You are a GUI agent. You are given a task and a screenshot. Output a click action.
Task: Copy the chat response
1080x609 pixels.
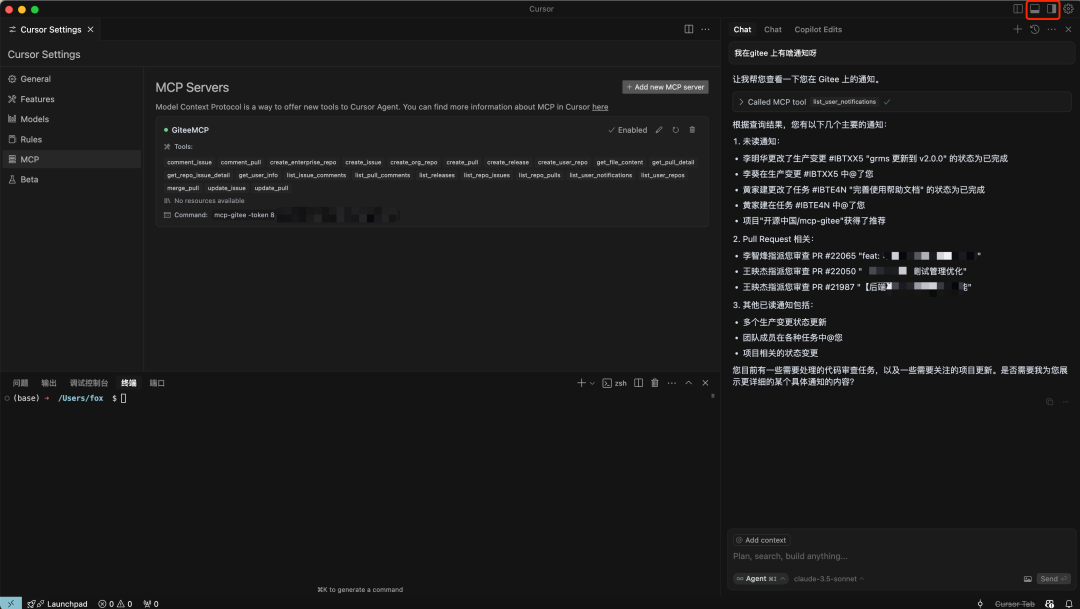(x=1050, y=402)
